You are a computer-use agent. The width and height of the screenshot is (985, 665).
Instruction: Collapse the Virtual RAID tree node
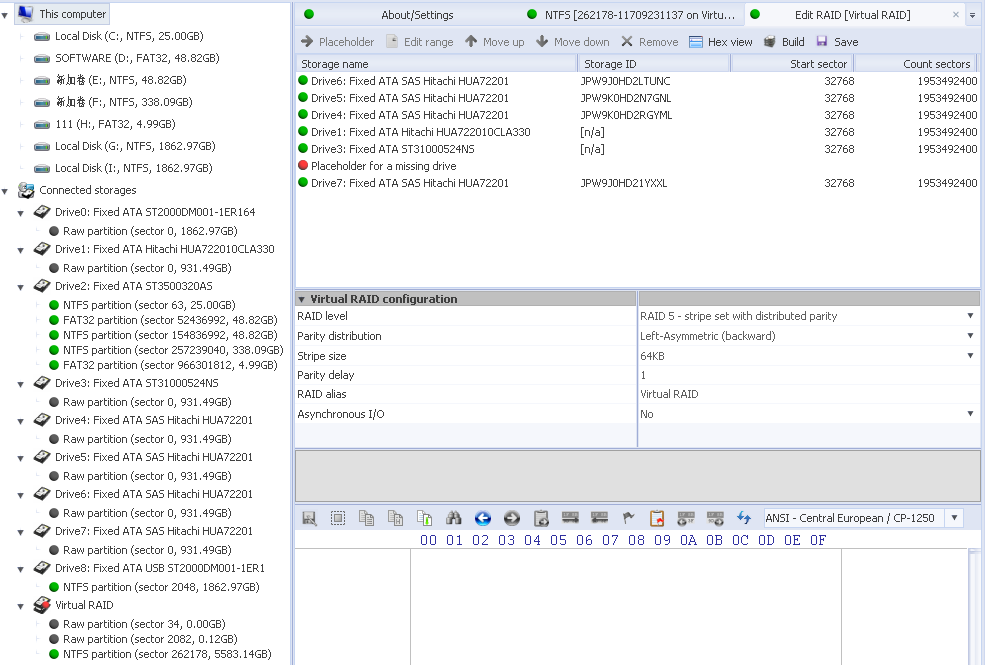(x=21, y=607)
